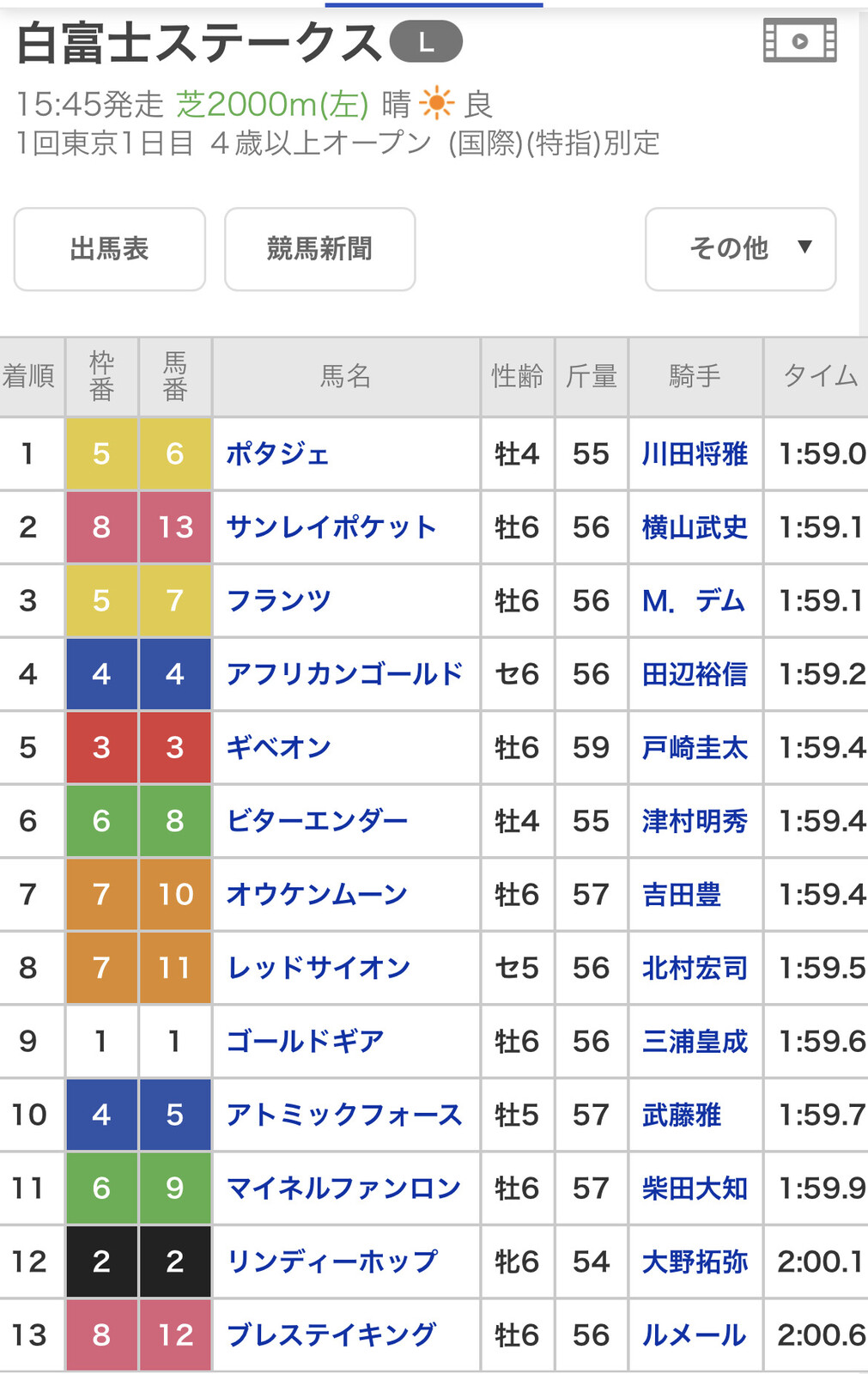This screenshot has width=868, height=1374.
Task: Open horse ブレステイキング page
Action: click(331, 1335)
